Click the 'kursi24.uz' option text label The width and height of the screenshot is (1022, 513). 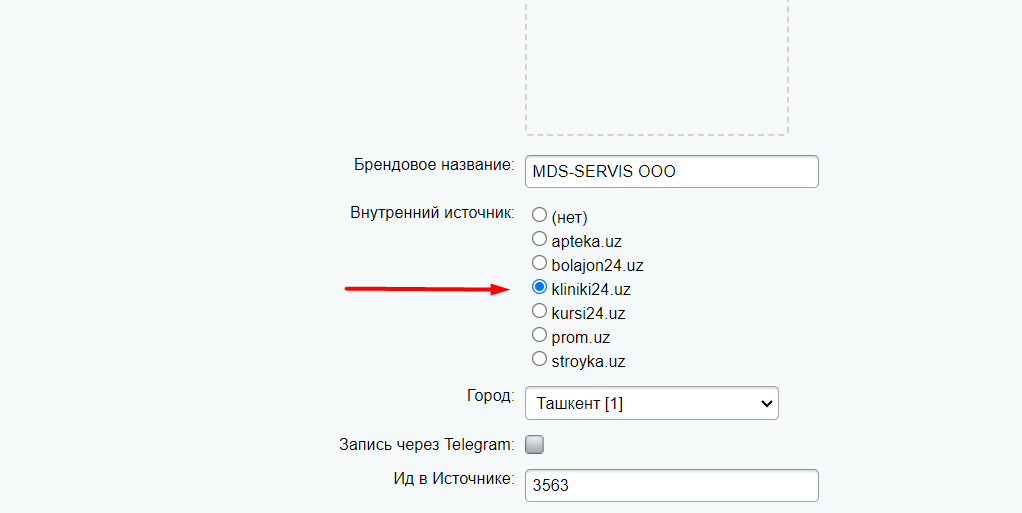click(x=588, y=313)
